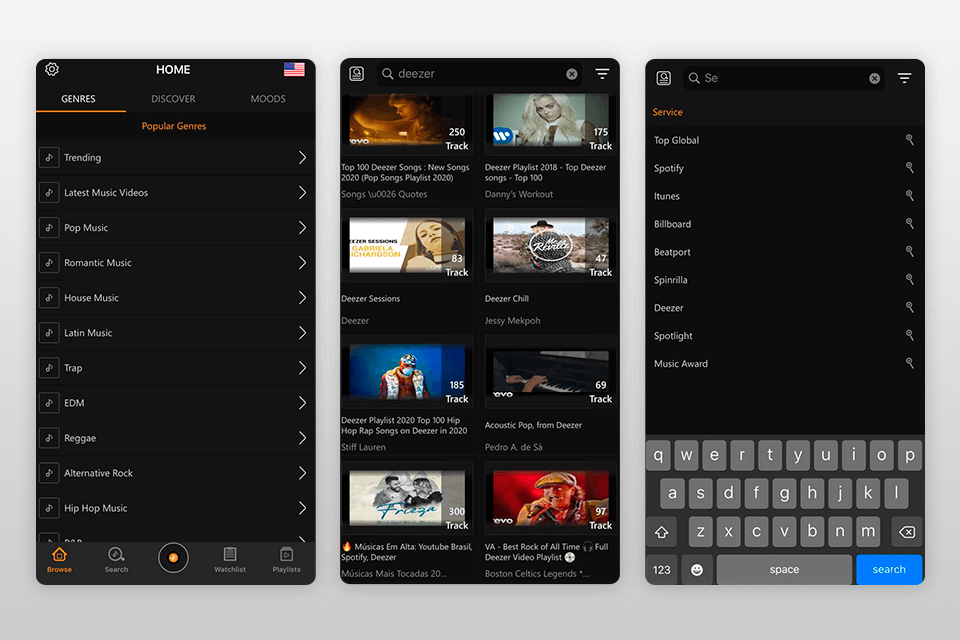Open the settings gear icon
This screenshot has height=640, width=960.
pyautogui.click(x=52, y=69)
